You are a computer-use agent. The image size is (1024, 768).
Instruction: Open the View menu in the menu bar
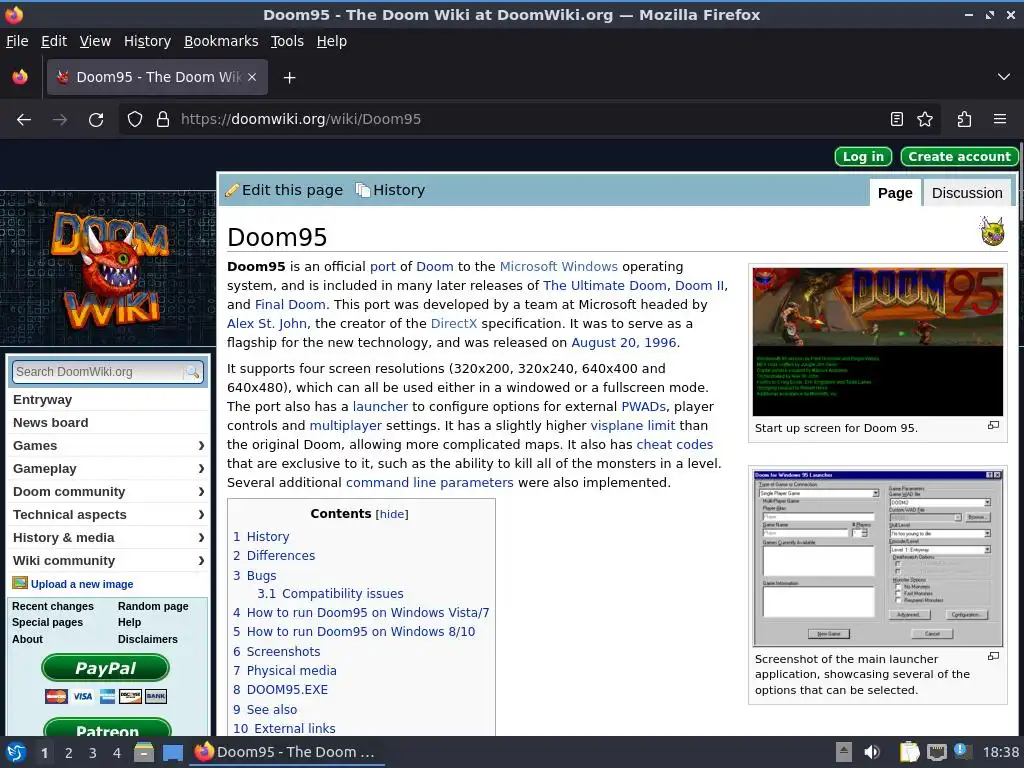click(x=95, y=41)
